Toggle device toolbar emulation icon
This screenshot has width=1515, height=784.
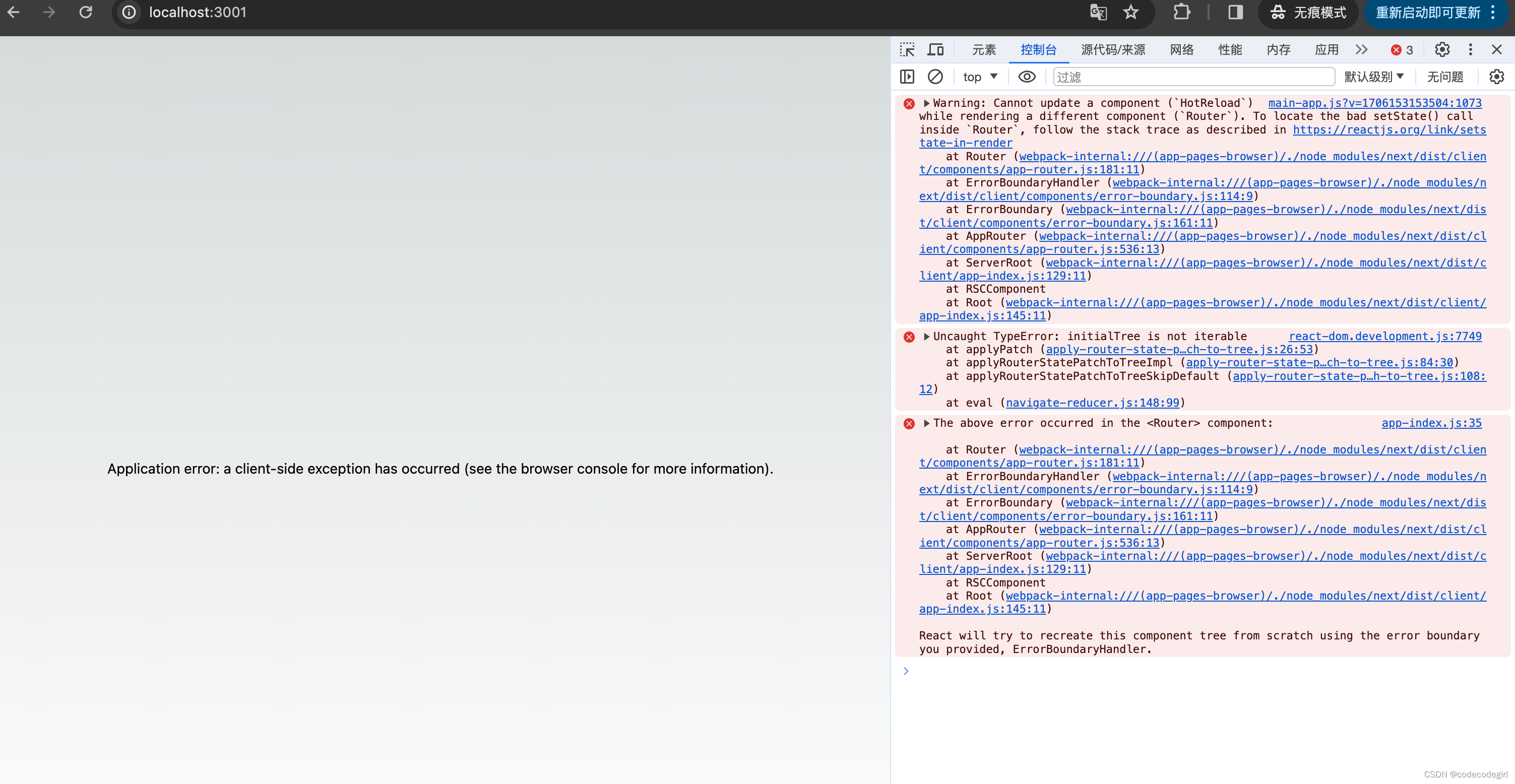[x=935, y=49]
